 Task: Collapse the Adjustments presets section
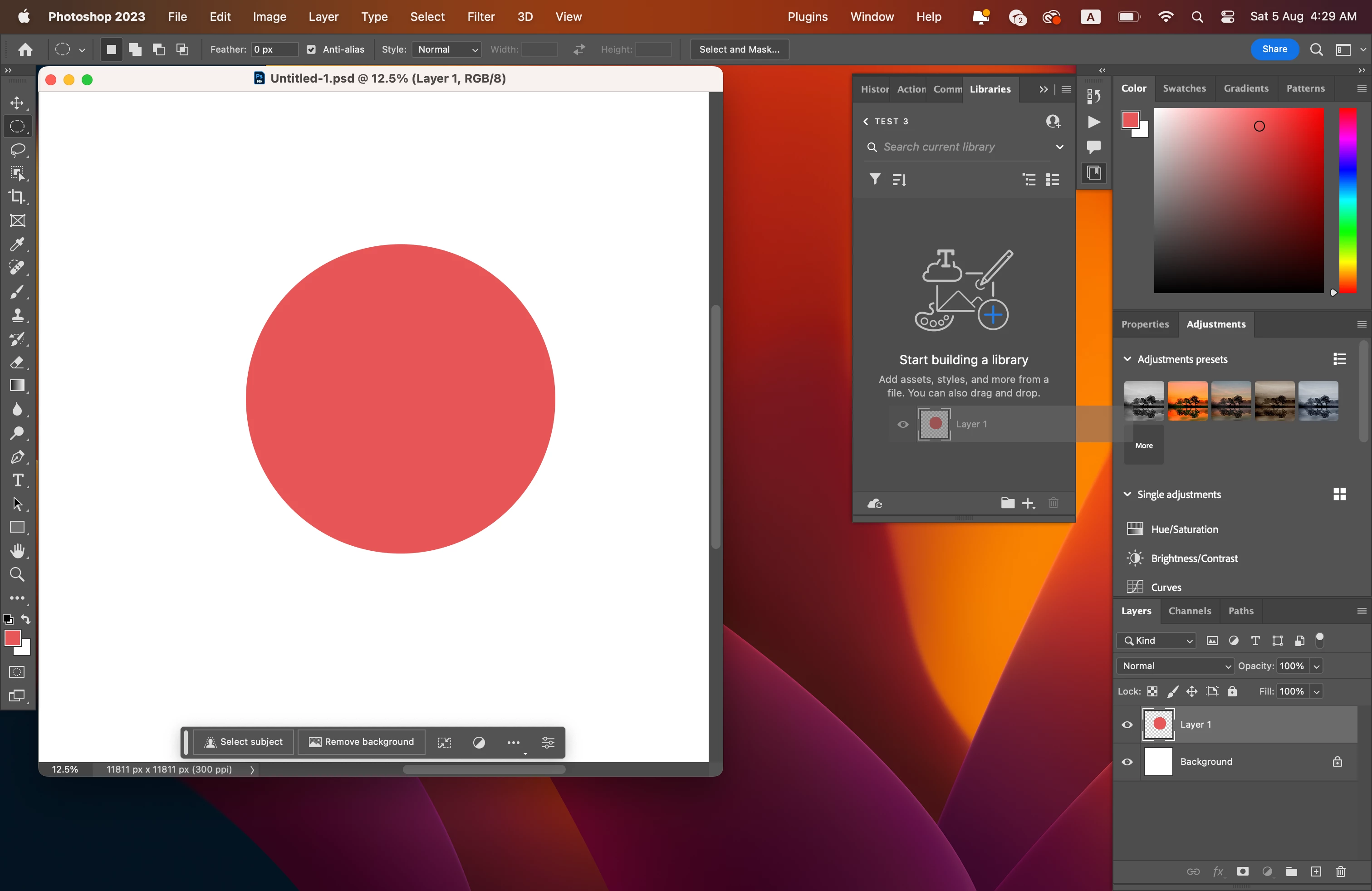tap(1127, 359)
